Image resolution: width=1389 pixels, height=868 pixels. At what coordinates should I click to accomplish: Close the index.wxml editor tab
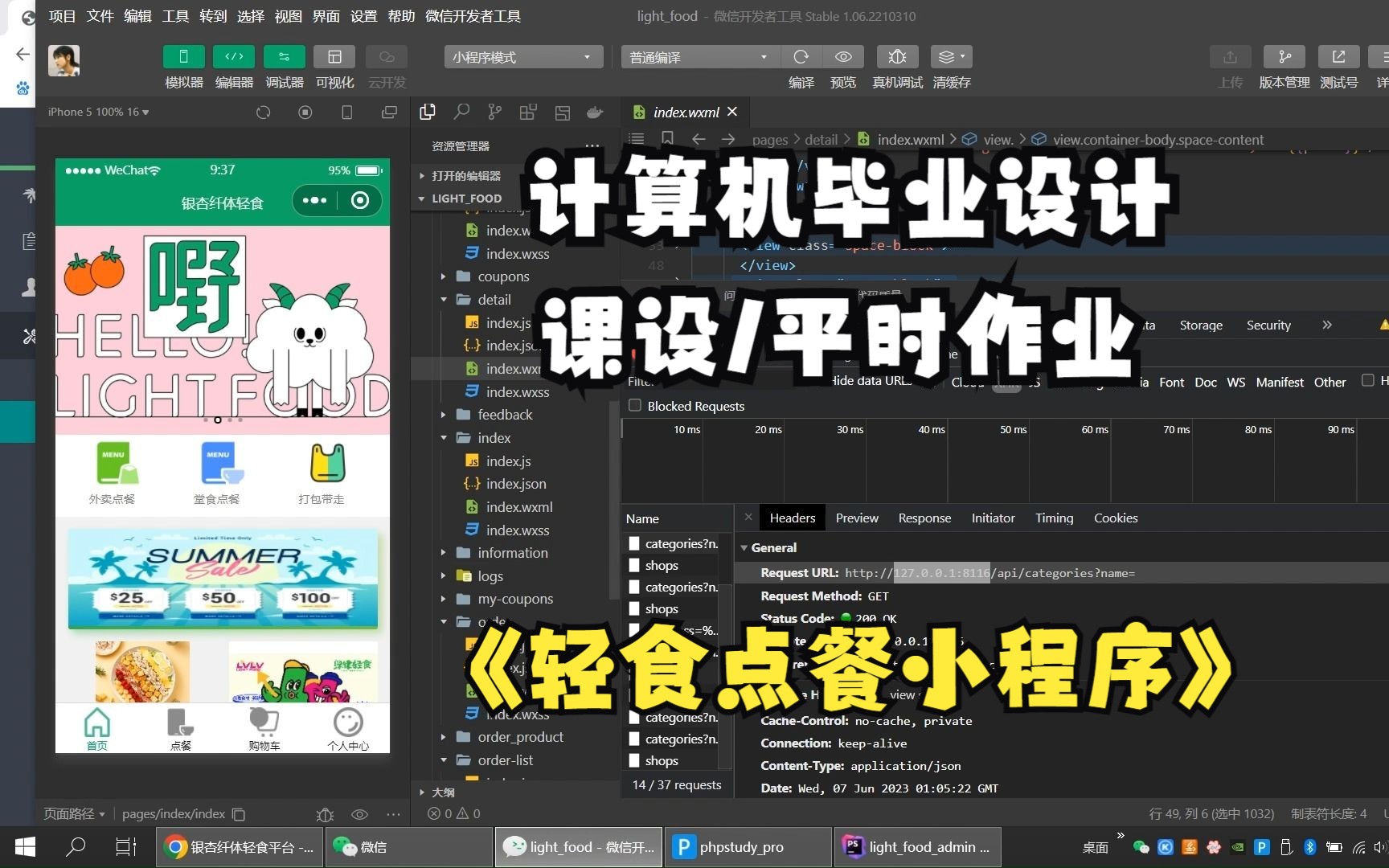coord(732,112)
